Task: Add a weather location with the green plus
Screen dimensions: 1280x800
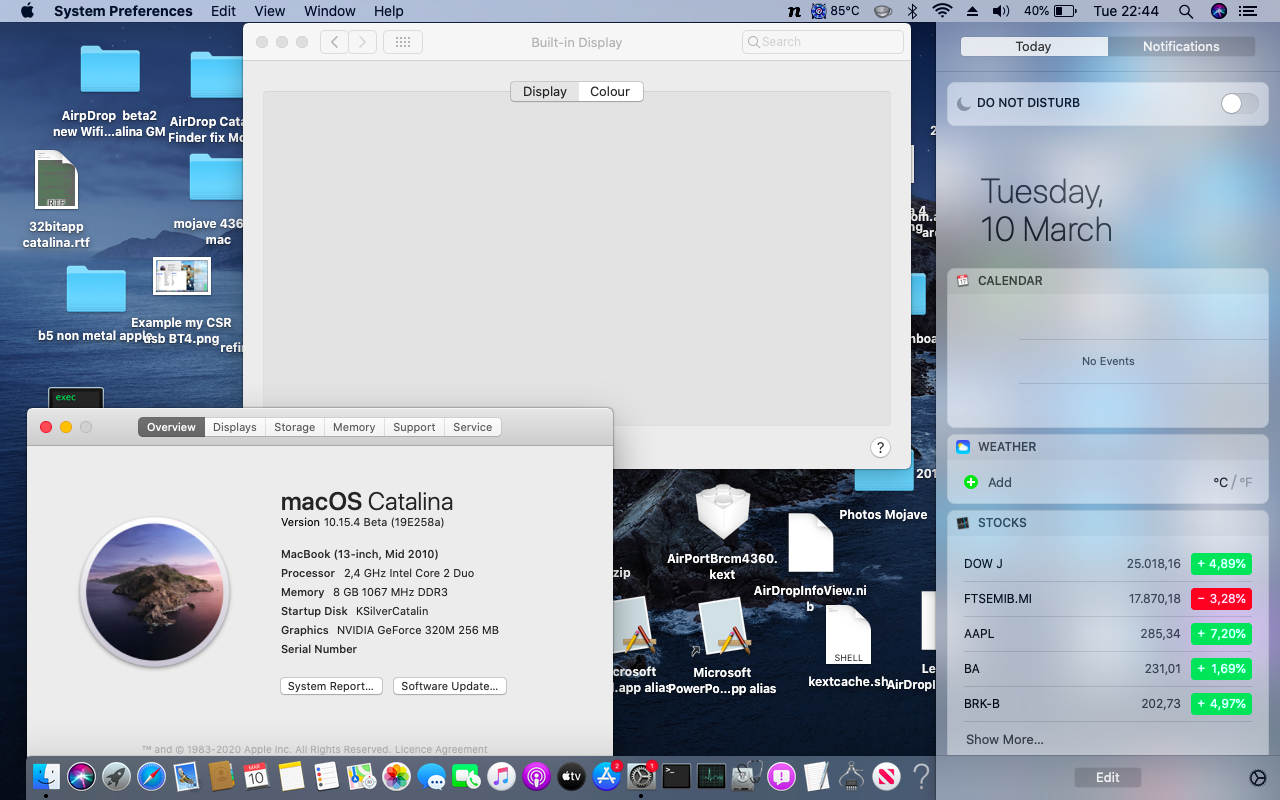Action: (x=970, y=482)
